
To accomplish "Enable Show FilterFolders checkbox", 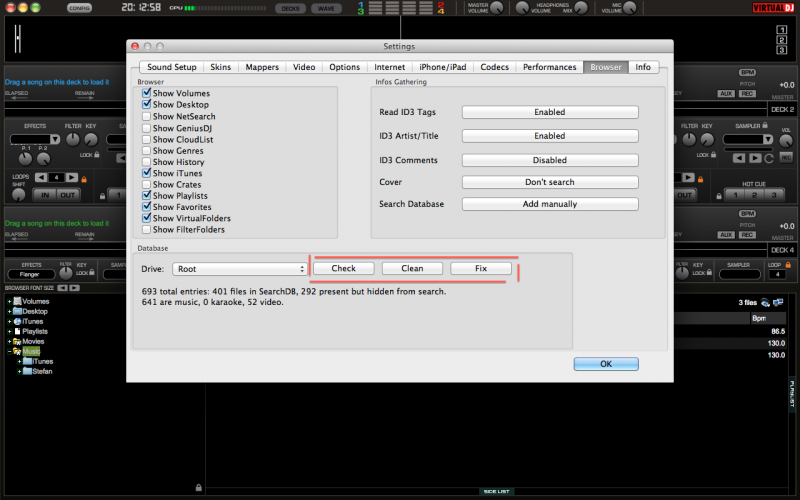I will tap(147, 230).
